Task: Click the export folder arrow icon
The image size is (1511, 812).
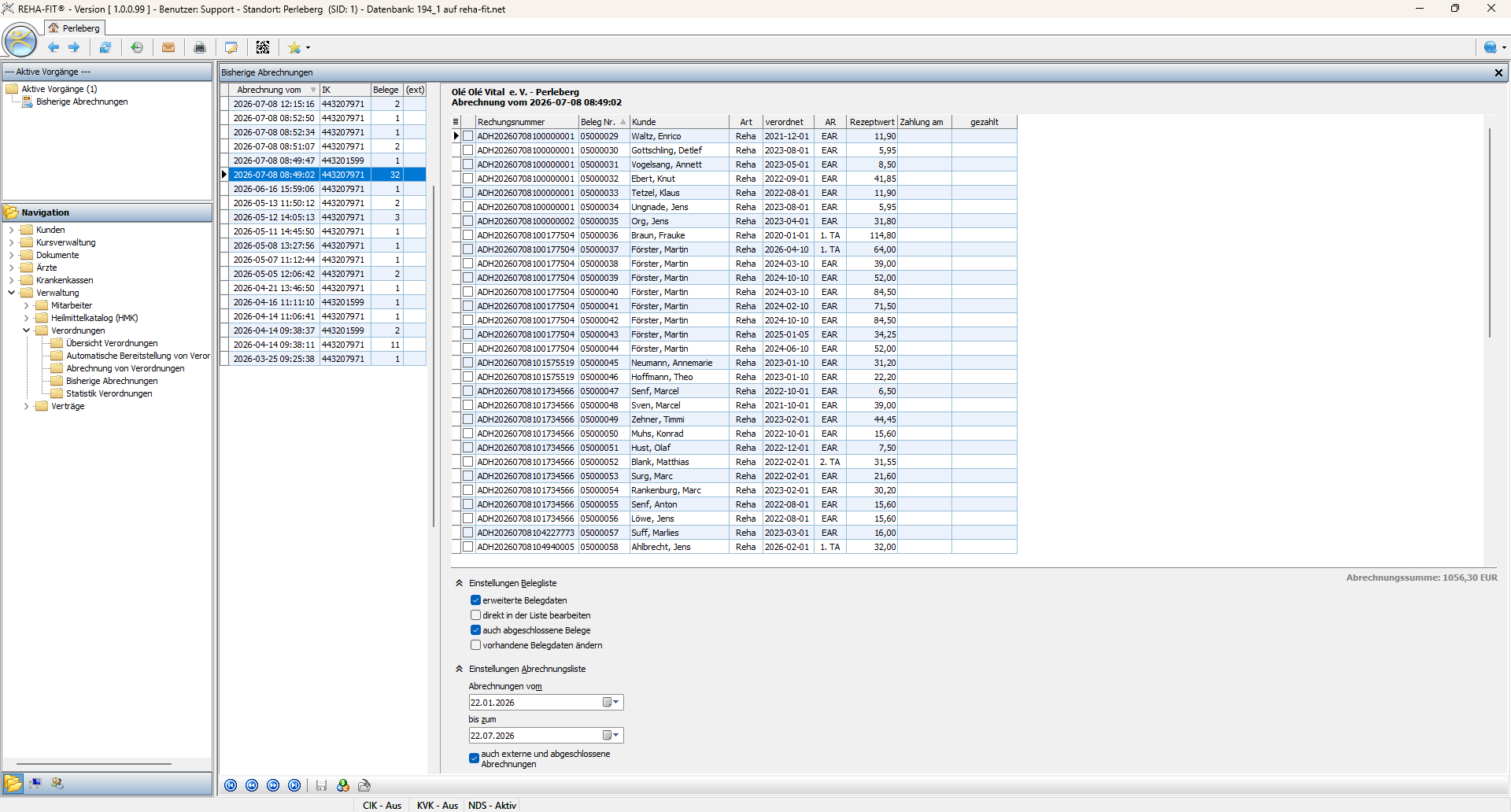Action: pyautogui.click(x=364, y=785)
